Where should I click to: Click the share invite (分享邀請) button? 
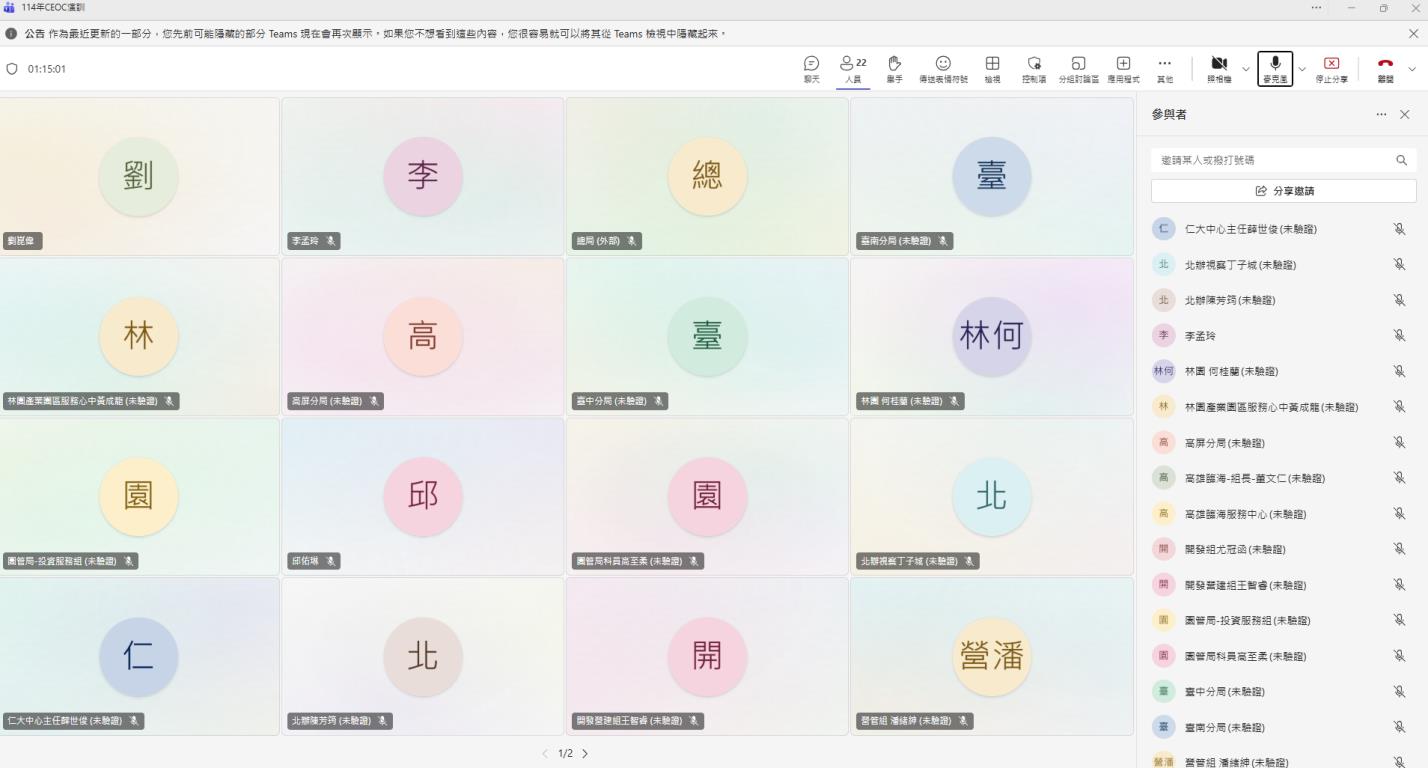coord(1283,191)
